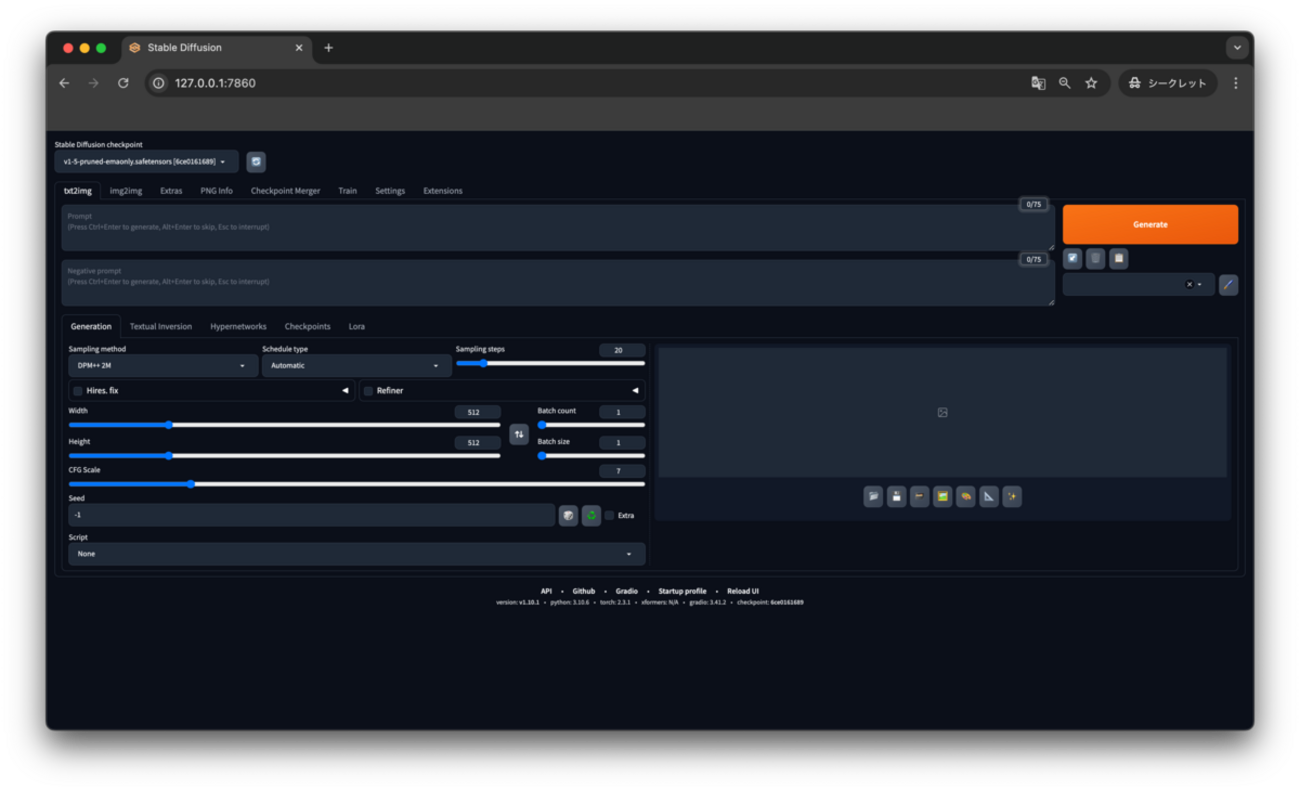Click the random seed dice icon
This screenshot has height=791, width=1300.
569,515
